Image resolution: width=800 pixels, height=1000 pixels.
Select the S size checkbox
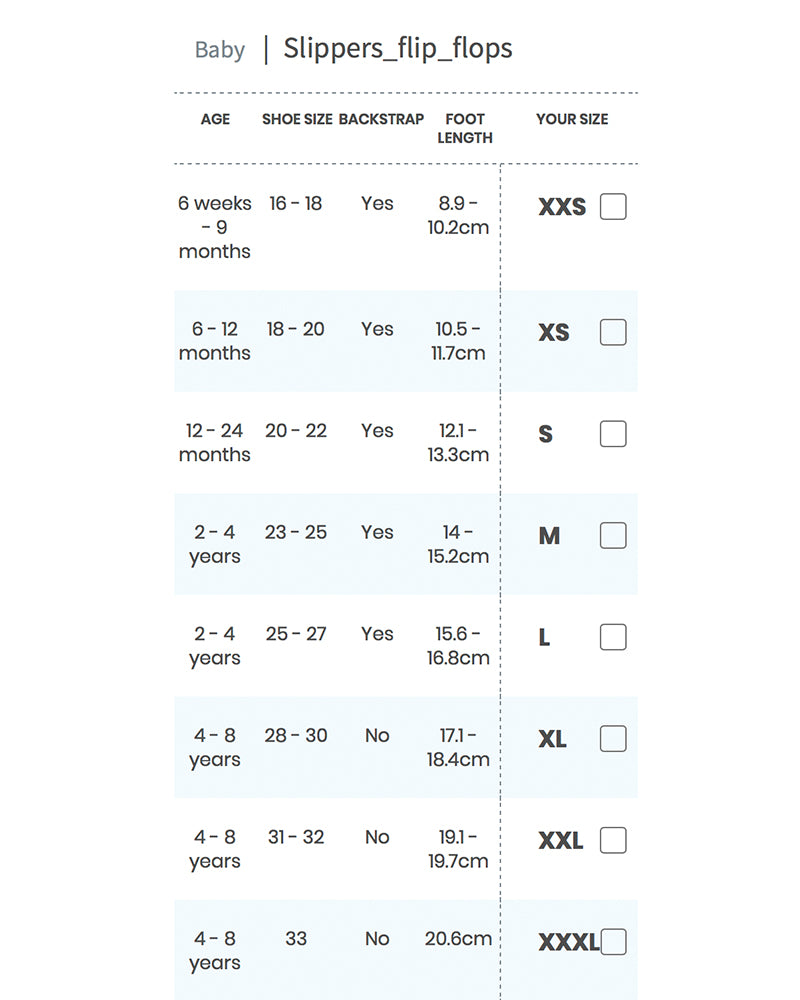pos(613,434)
